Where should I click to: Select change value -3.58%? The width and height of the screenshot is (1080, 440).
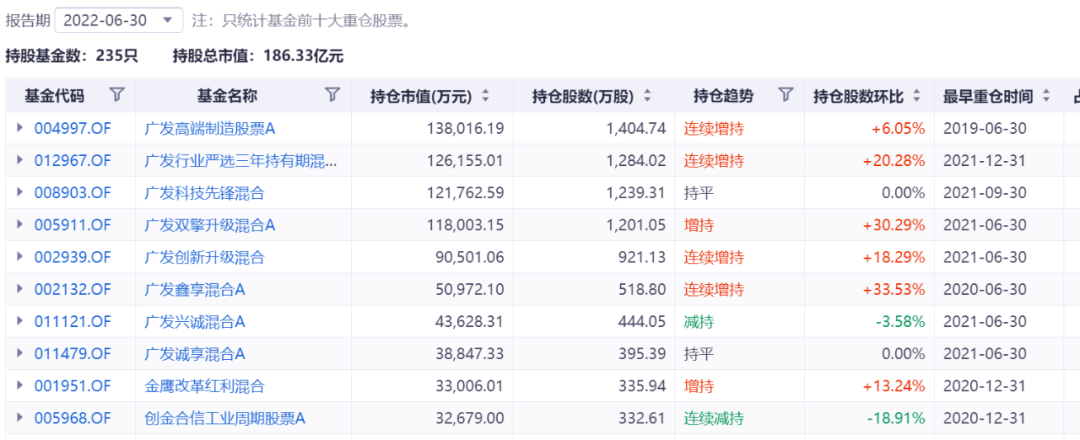pyautogui.click(x=899, y=322)
